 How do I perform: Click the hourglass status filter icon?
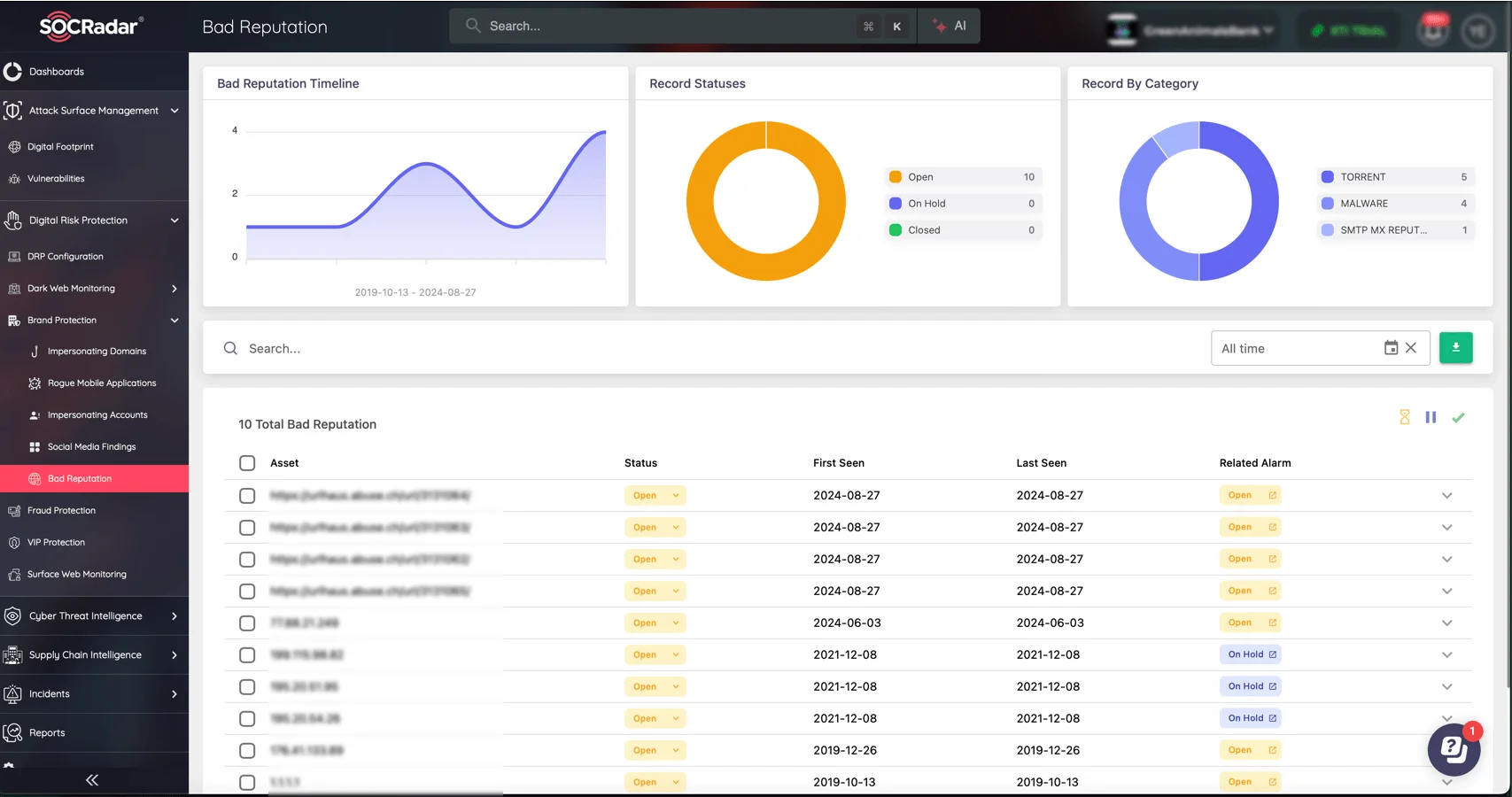1405,417
